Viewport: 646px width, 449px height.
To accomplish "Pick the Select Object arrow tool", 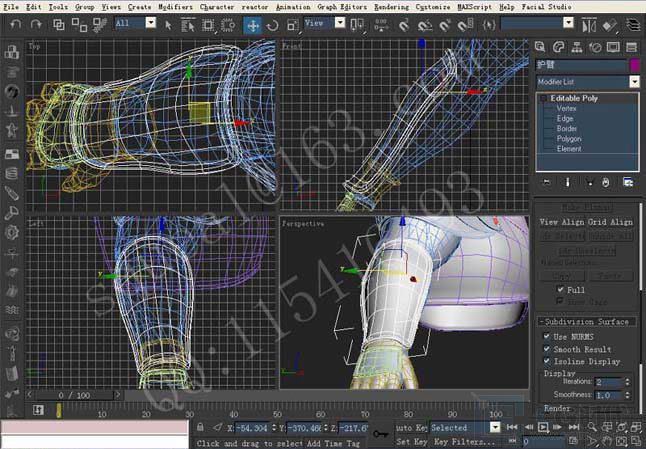I will (x=168, y=25).
